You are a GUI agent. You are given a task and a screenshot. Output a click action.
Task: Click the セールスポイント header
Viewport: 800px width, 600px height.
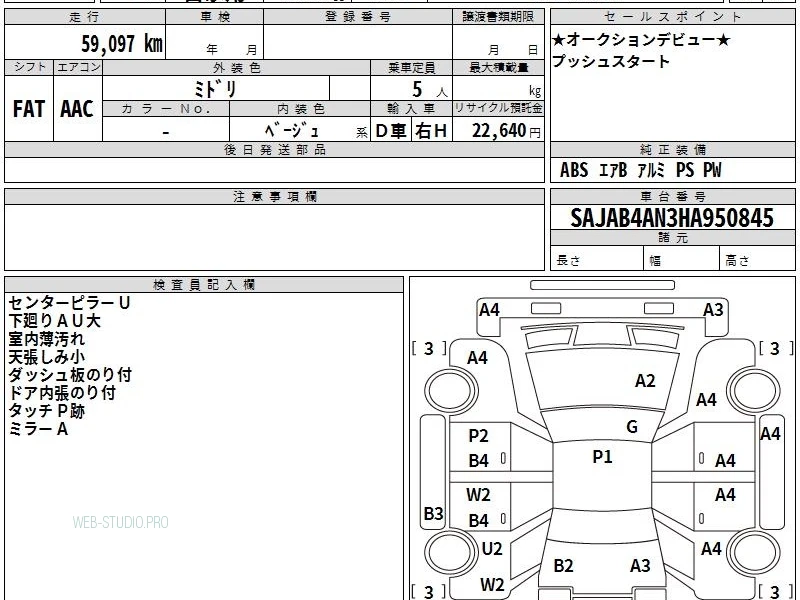672,17
